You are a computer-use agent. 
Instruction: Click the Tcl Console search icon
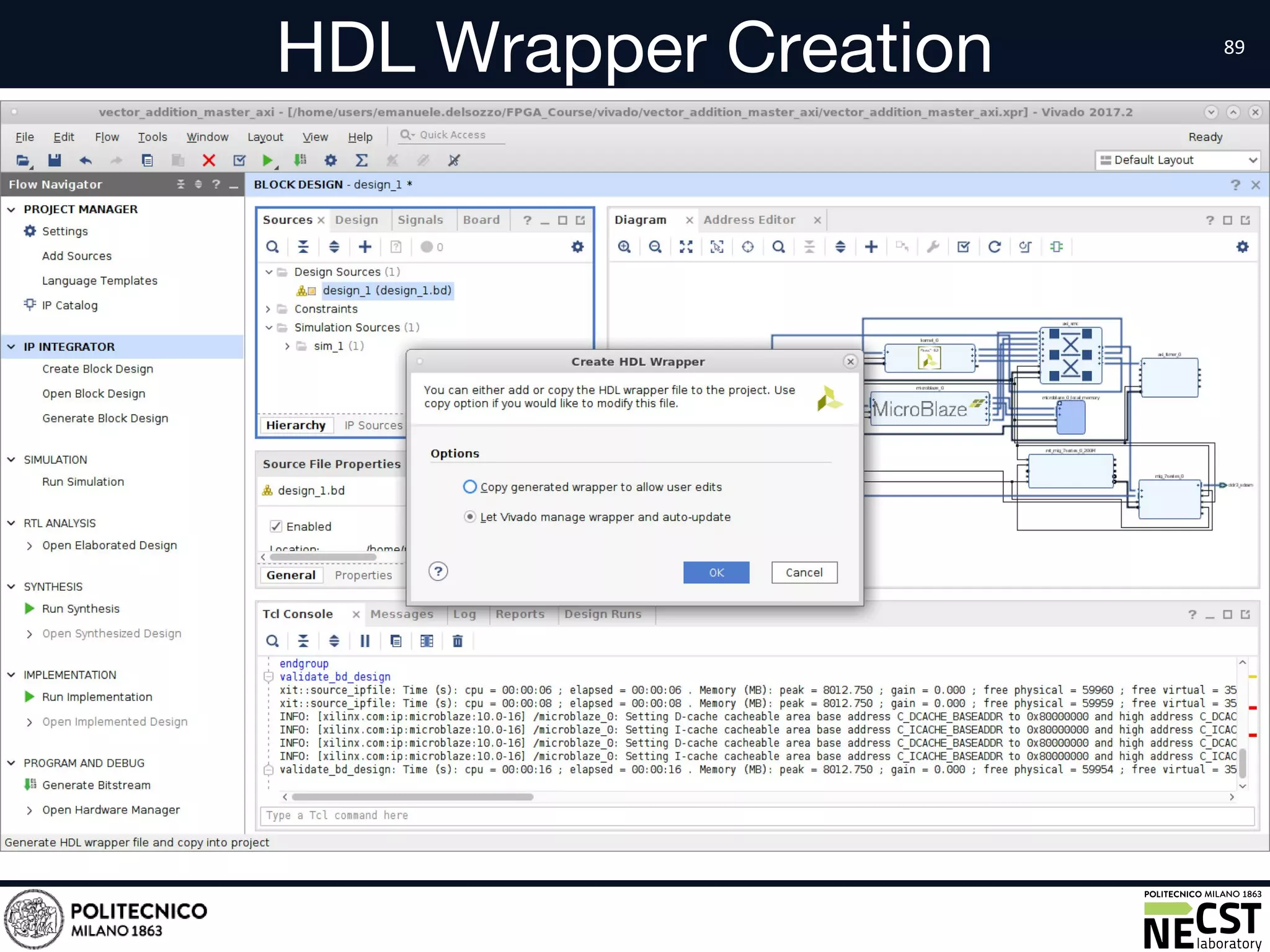click(272, 641)
